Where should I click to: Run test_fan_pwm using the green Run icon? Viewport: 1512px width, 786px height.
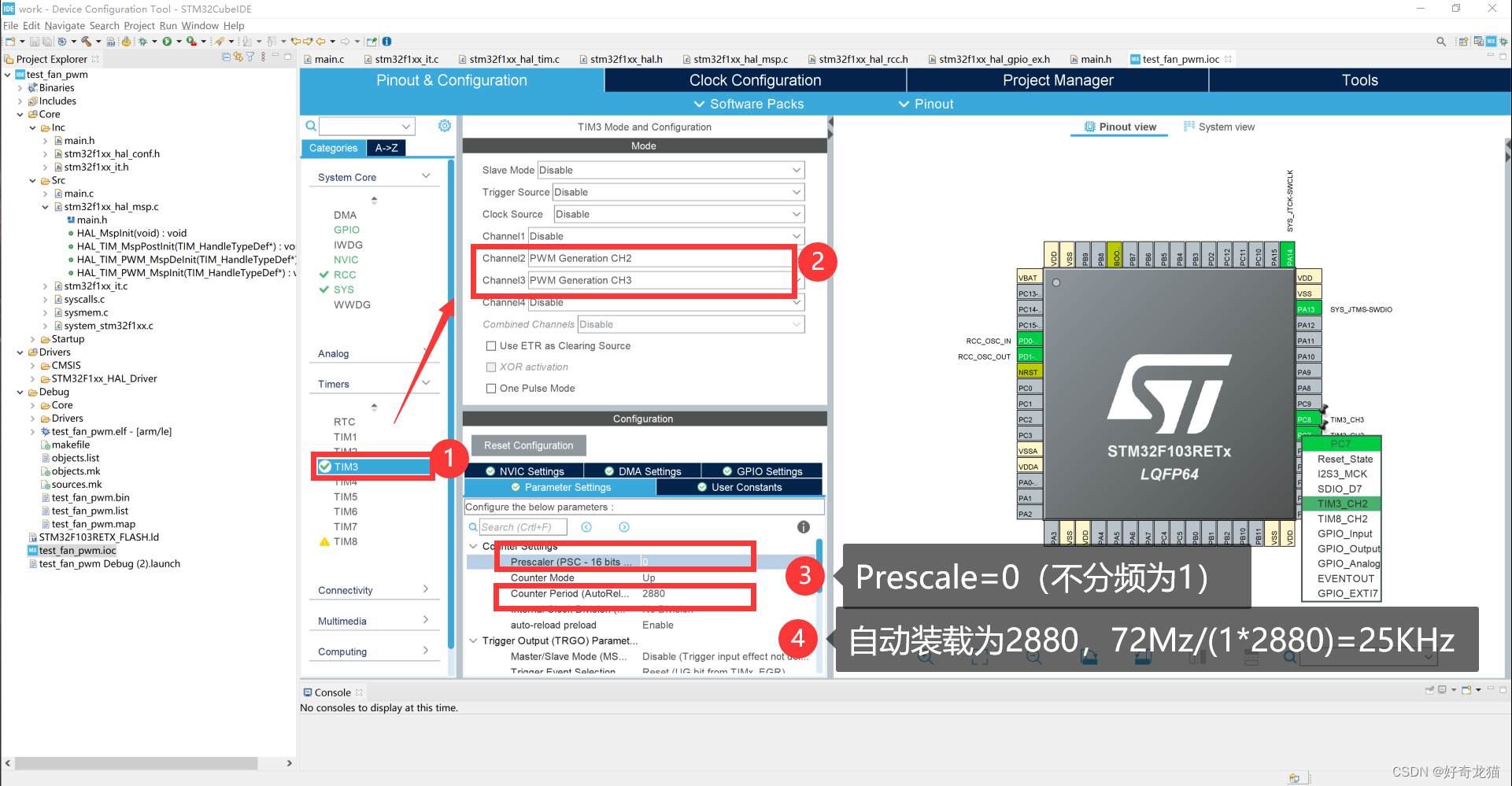168,41
